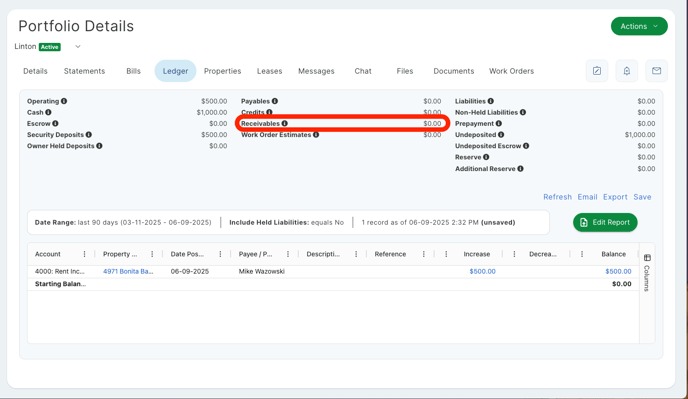688x399 pixels.
Task: Click the Liabilities info icon
Action: pos(491,101)
